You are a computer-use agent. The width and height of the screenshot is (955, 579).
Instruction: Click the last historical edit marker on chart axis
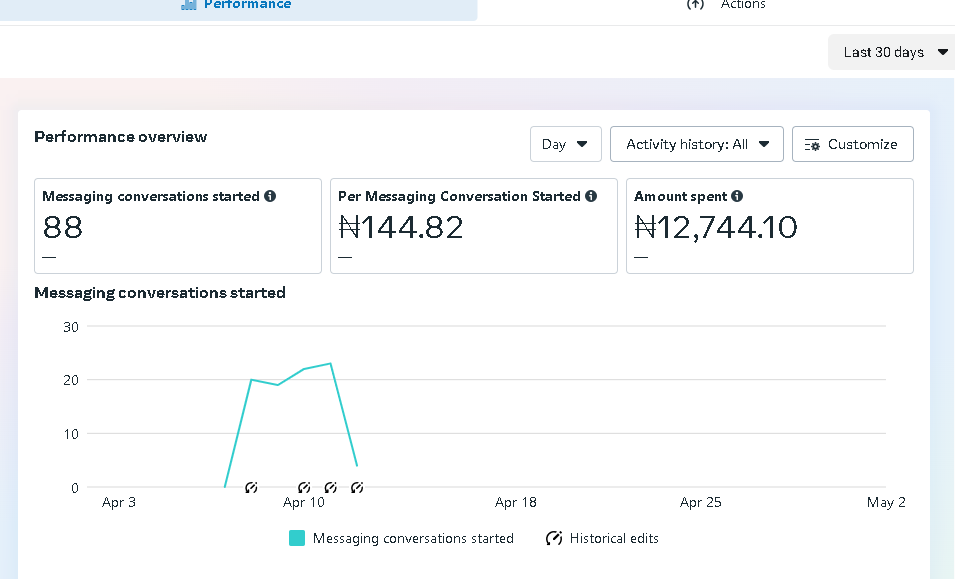[x=357, y=487]
